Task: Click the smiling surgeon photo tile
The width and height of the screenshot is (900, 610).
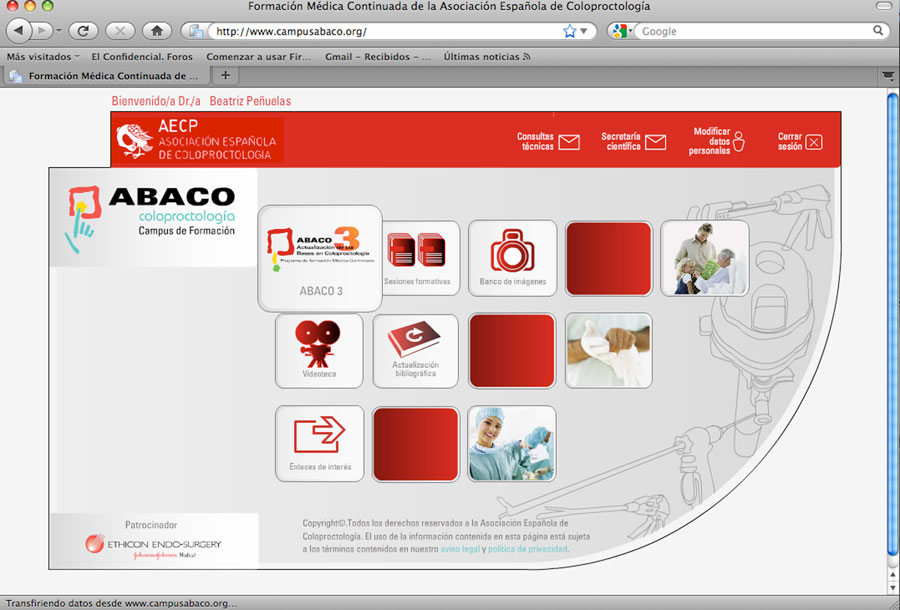Action: (512, 443)
